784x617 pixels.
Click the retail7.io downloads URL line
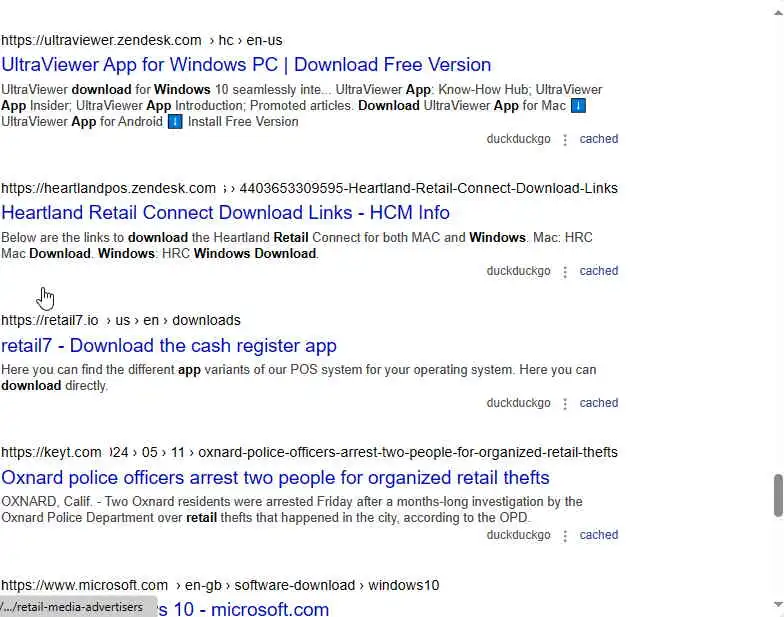coord(120,320)
